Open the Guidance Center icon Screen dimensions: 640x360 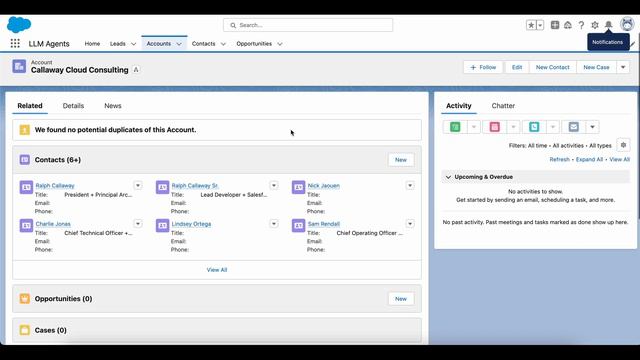[568, 25]
